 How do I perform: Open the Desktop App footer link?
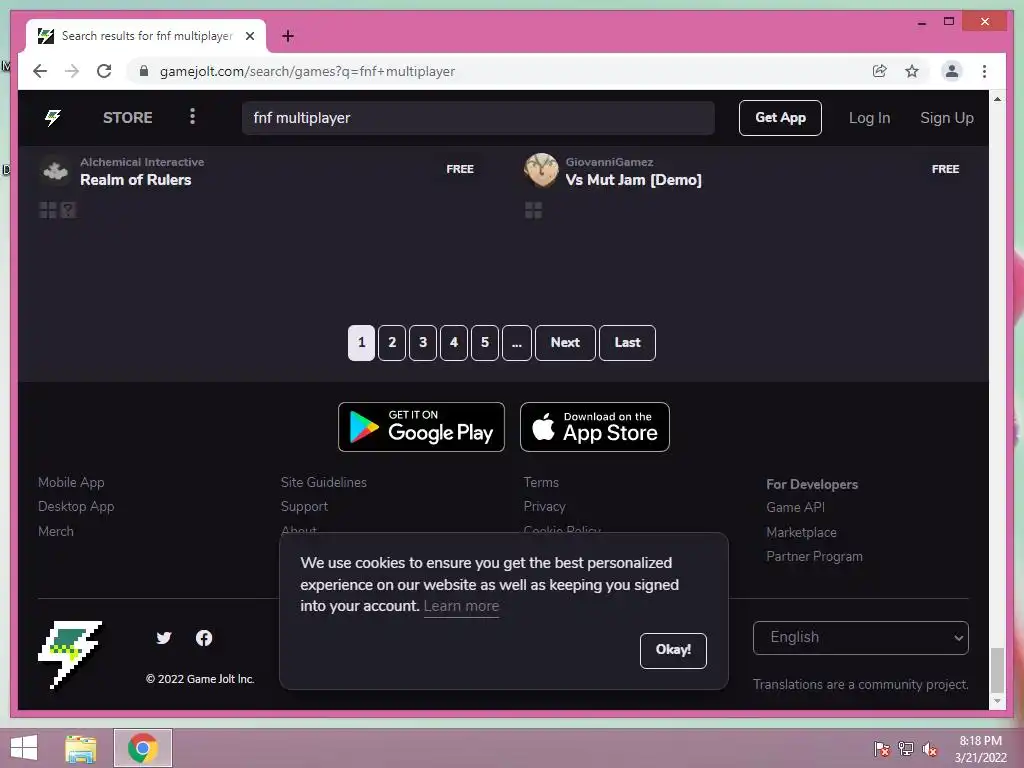point(76,507)
